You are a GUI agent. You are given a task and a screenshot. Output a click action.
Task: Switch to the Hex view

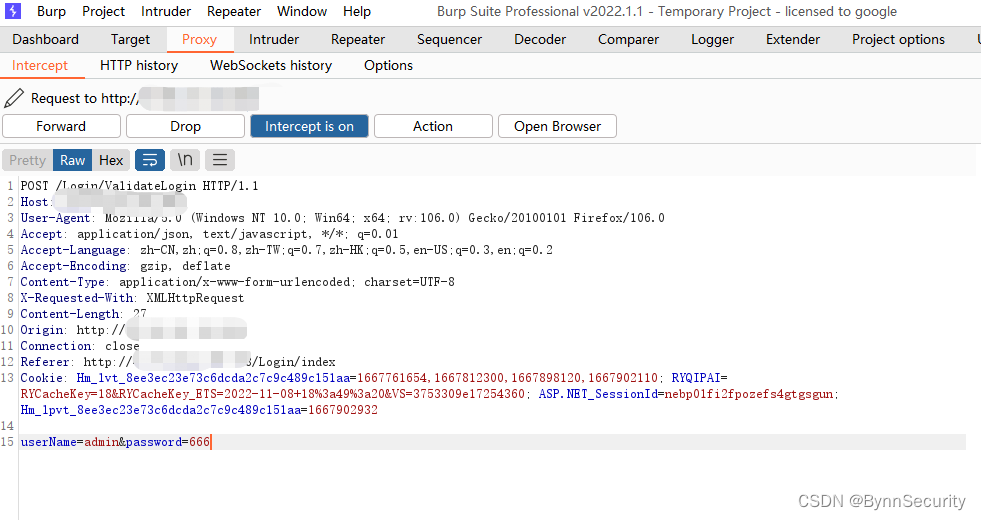tap(111, 160)
